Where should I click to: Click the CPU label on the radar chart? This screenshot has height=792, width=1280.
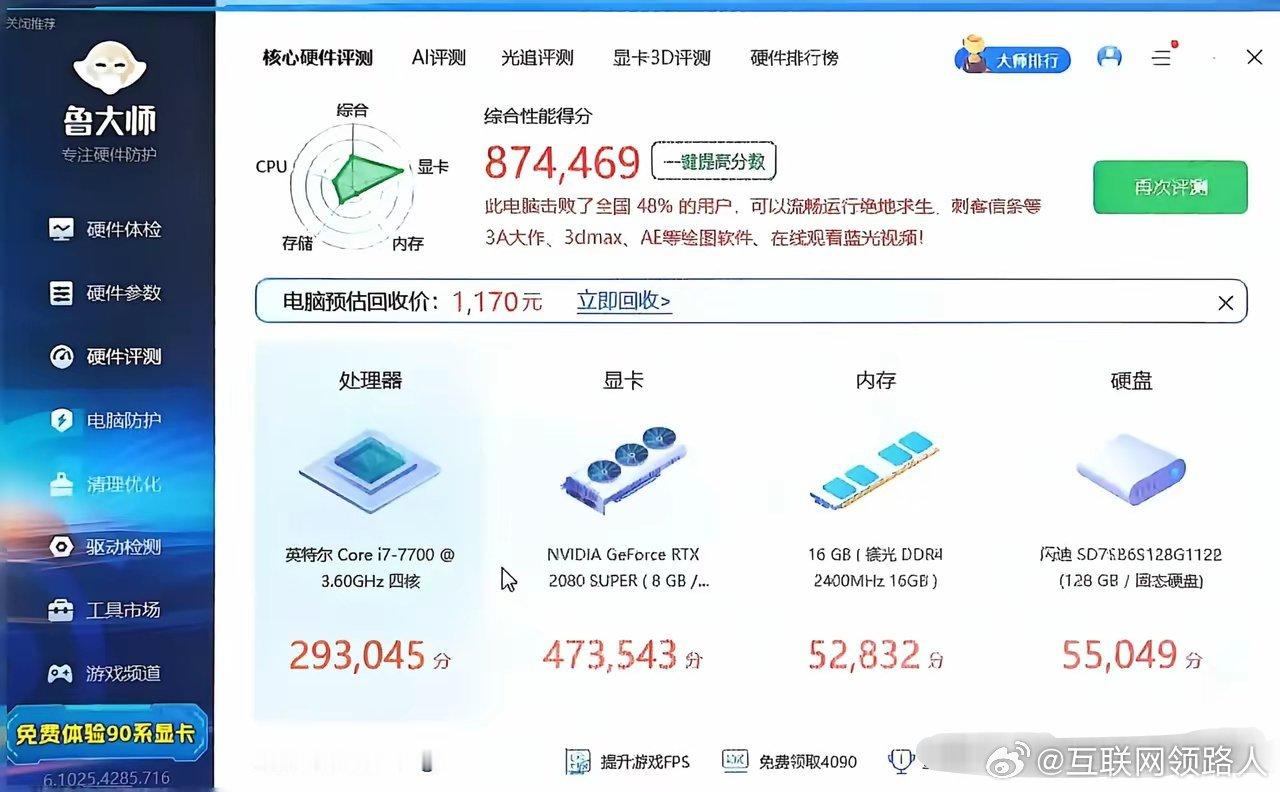click(x=271, y=167)
